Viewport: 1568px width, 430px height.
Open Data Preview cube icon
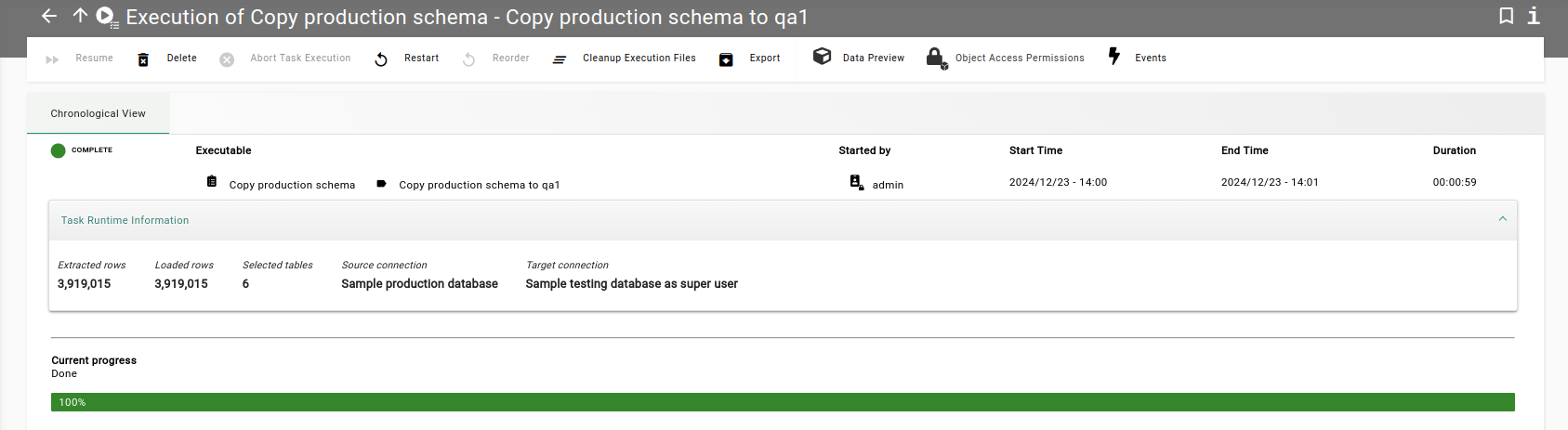[x=822, y=57]
